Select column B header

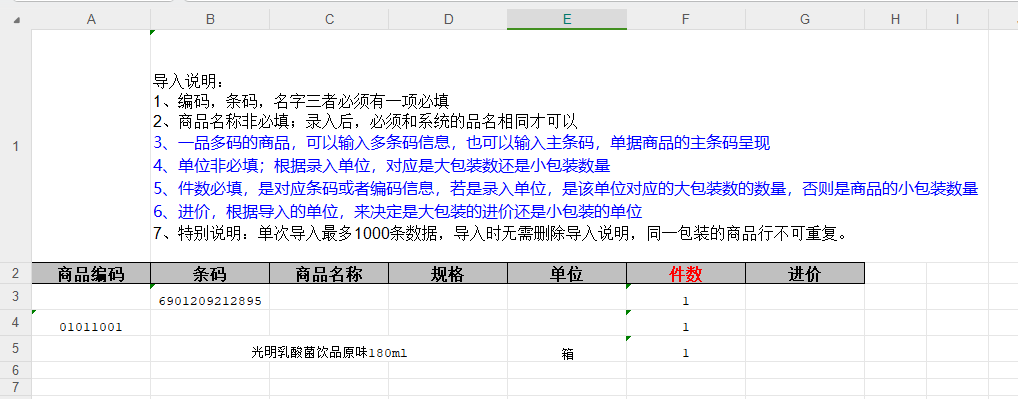point(210,19)
